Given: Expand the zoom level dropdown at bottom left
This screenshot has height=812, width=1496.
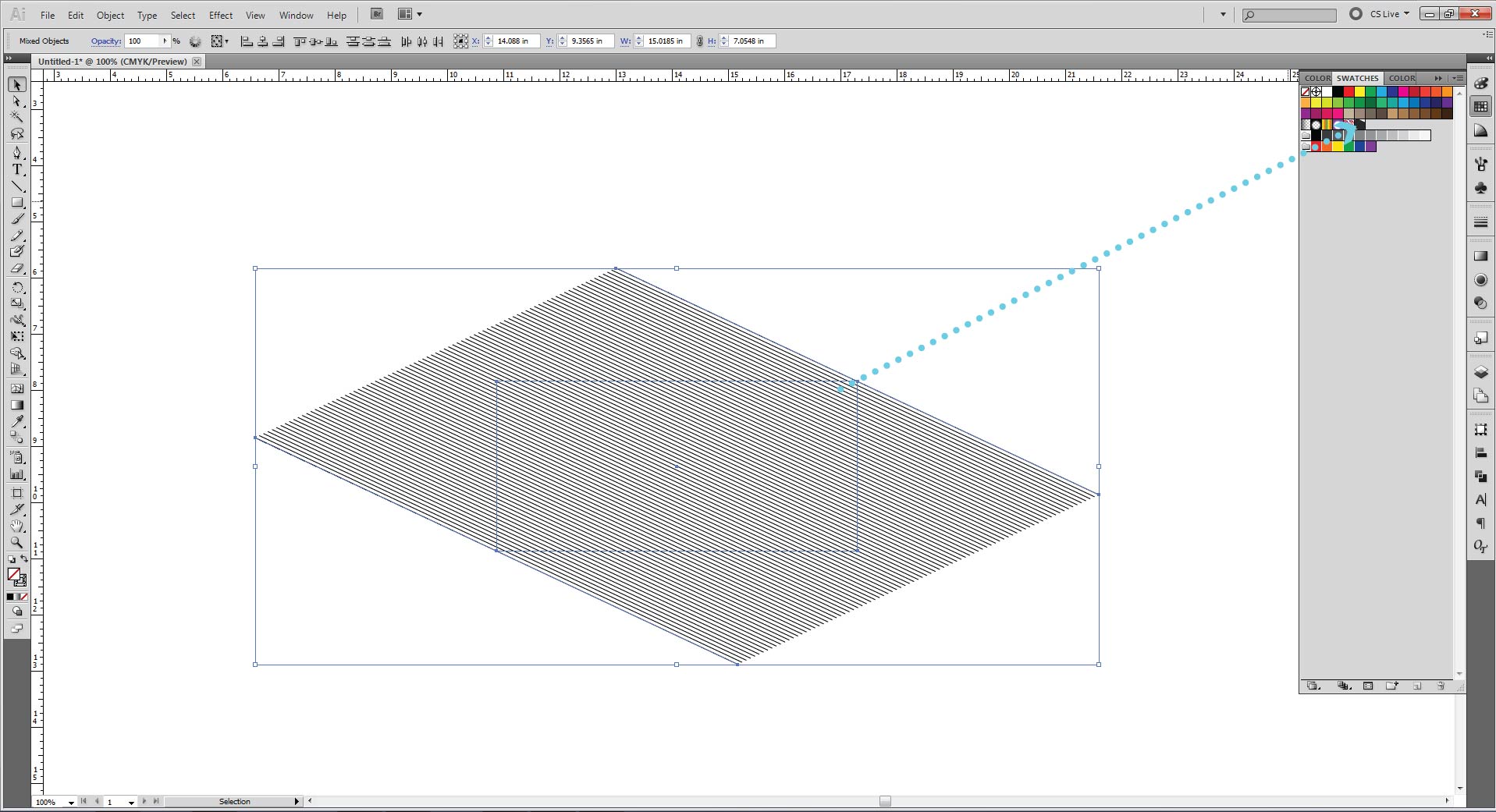Looking at the screenshot, I should click(x=70, y=802).
